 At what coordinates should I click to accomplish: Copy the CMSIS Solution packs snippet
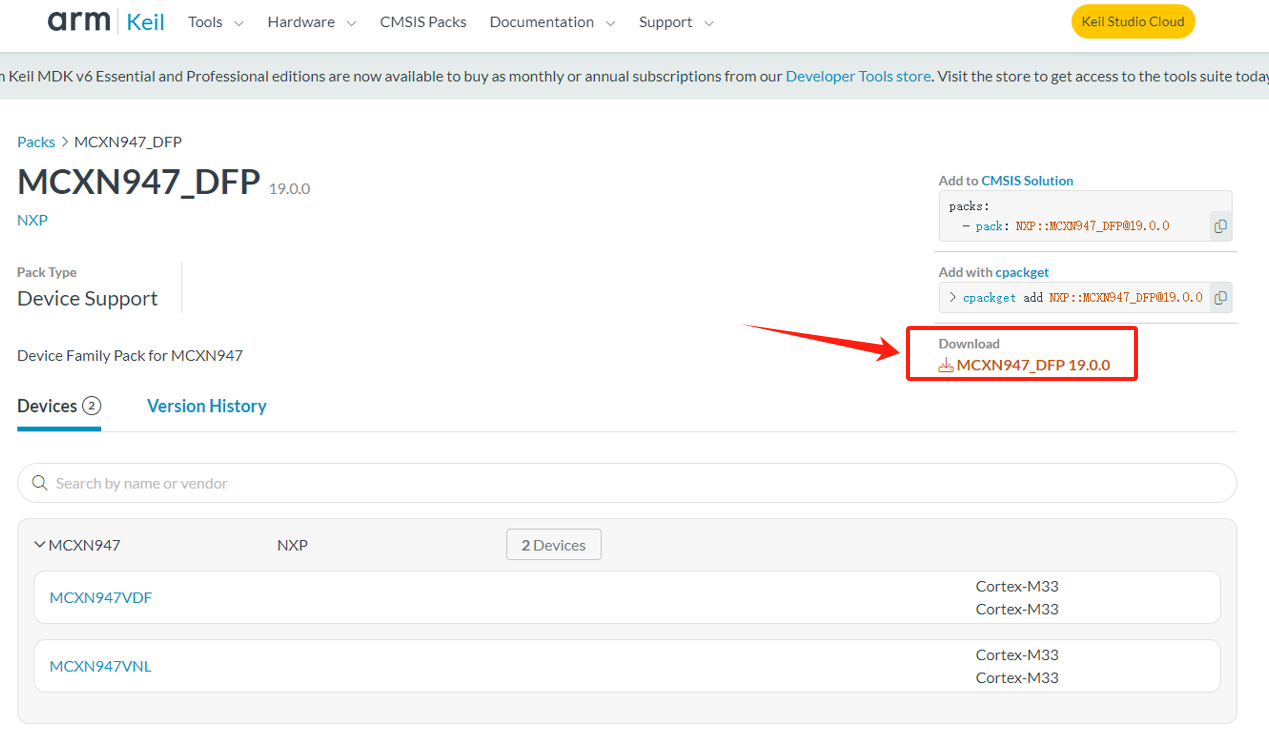pyautogui.click(x=1220, y=226)
